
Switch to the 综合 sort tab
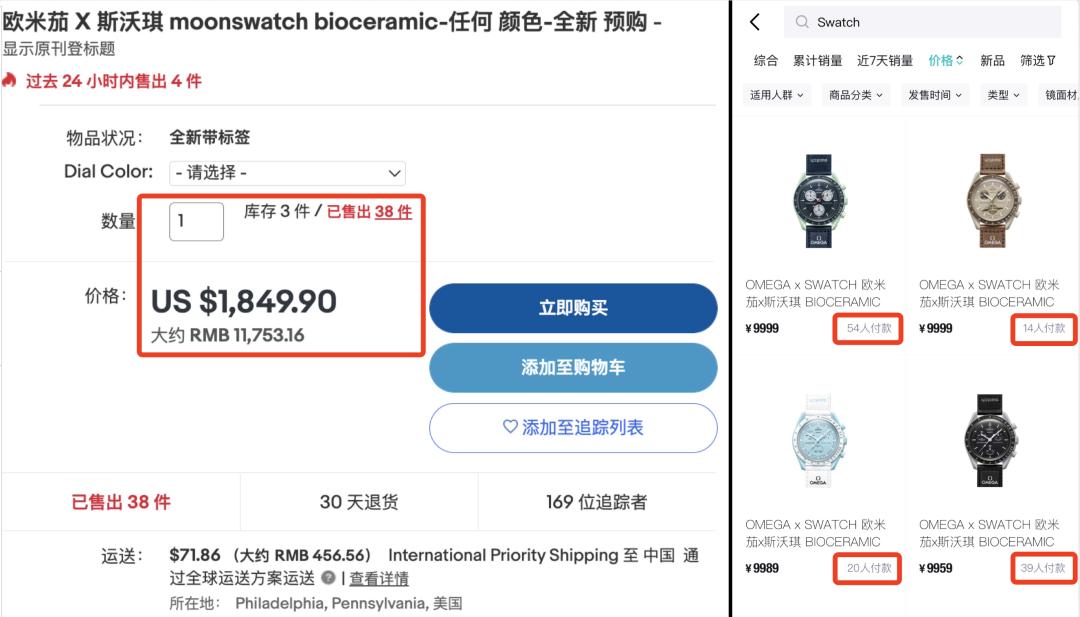tap(766, 60)
